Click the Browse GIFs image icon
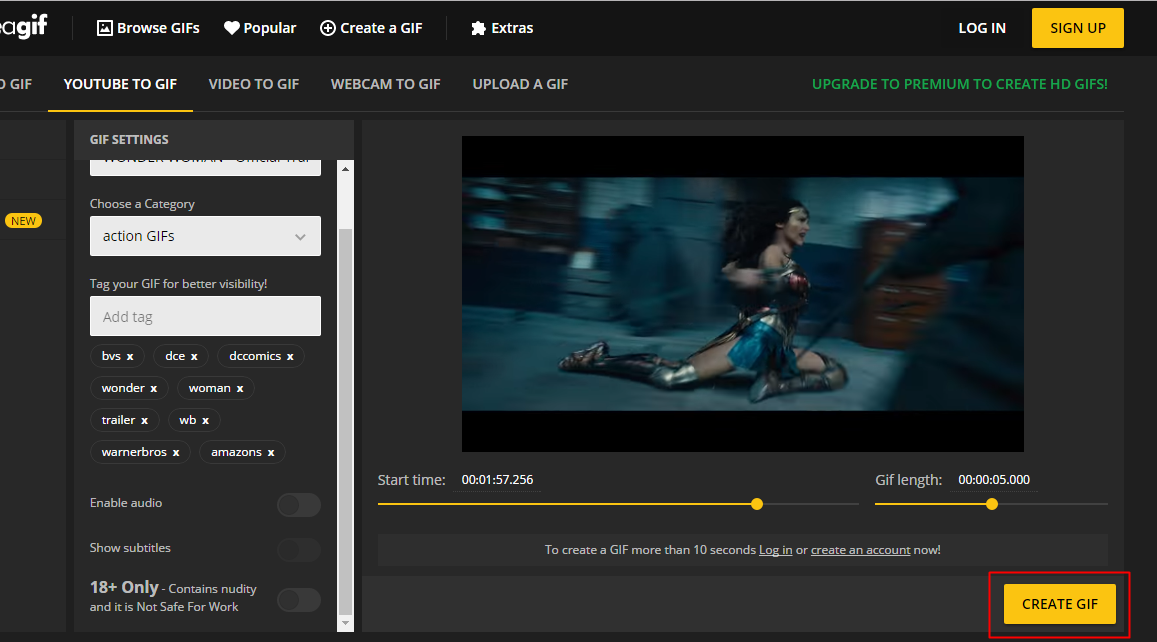The width and height of the screenshot is (1157, 642). pos(105,28)
